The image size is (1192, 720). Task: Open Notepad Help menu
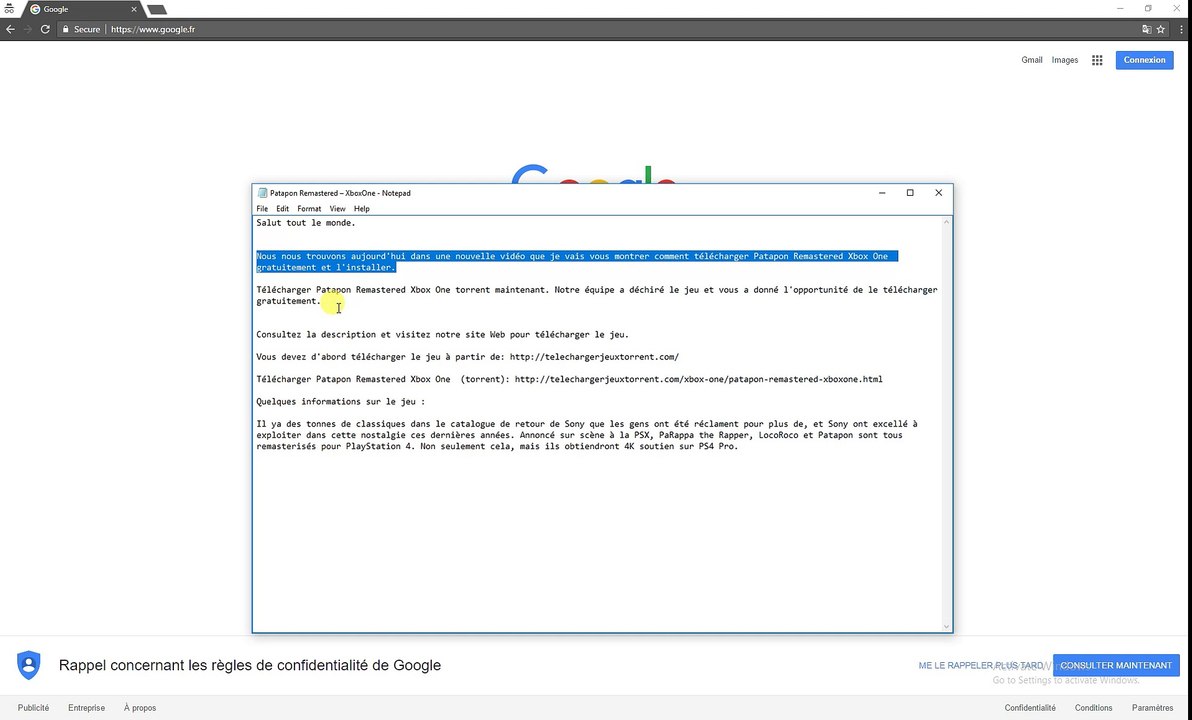click(x=362, y=208)
